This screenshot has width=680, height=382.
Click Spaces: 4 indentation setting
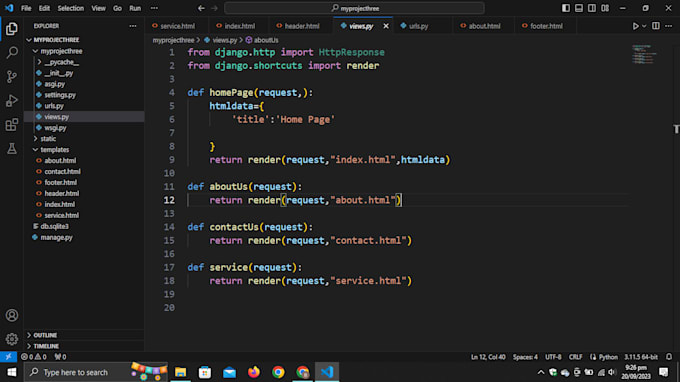click(x=525, y=357)
